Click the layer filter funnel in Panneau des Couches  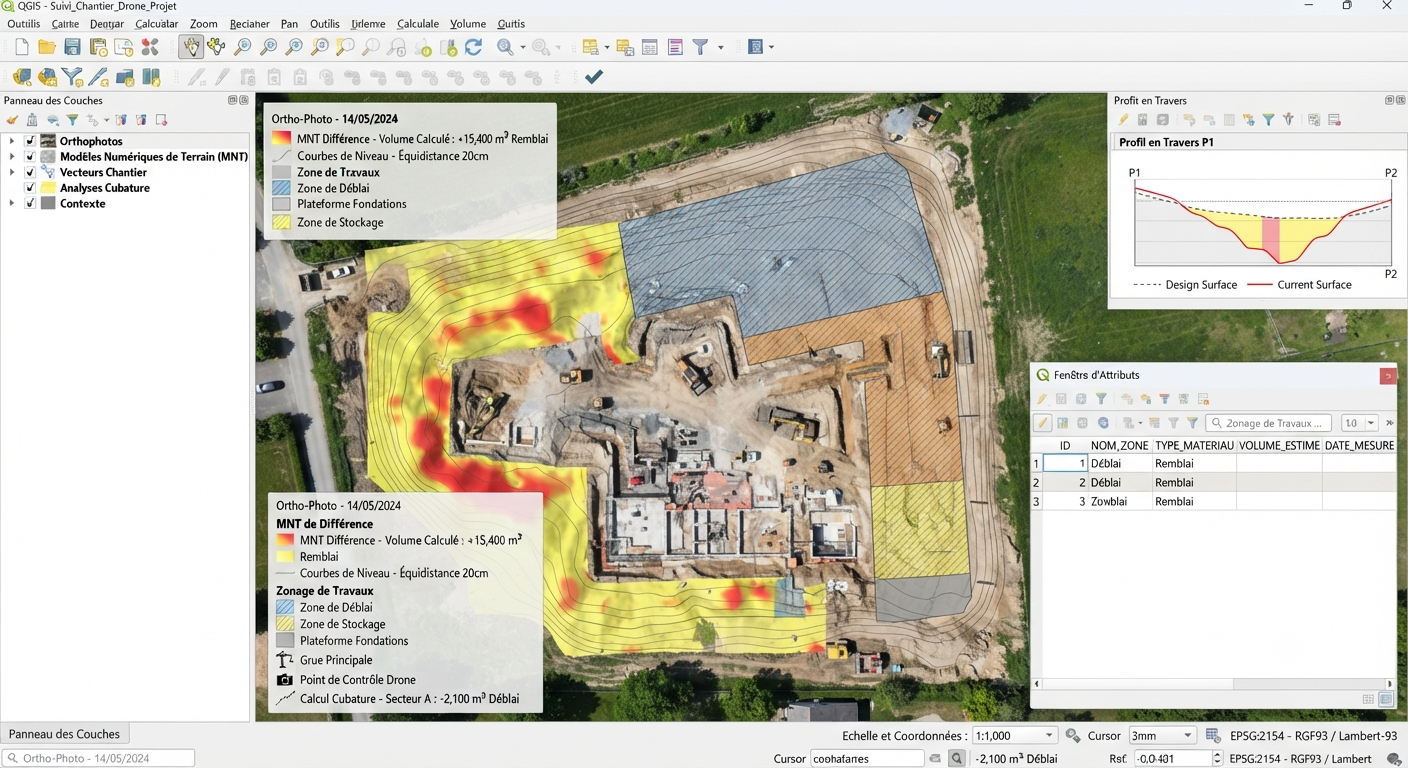coord(72,120)
